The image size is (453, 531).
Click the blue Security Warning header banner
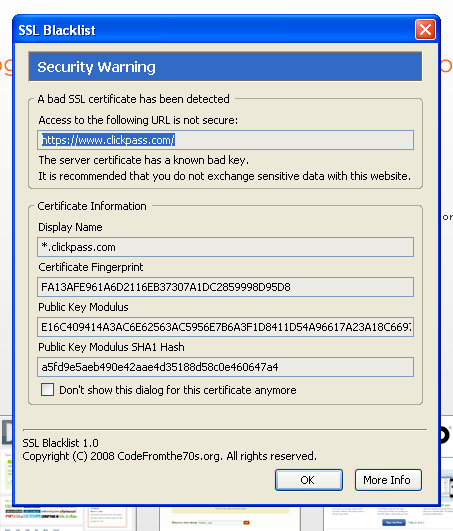pos(225,67)
